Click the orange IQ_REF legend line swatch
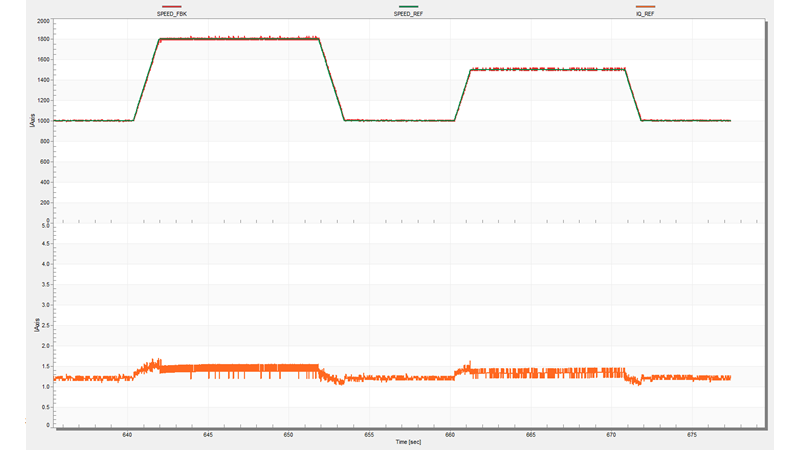800x450 pixels. point(645,7)
